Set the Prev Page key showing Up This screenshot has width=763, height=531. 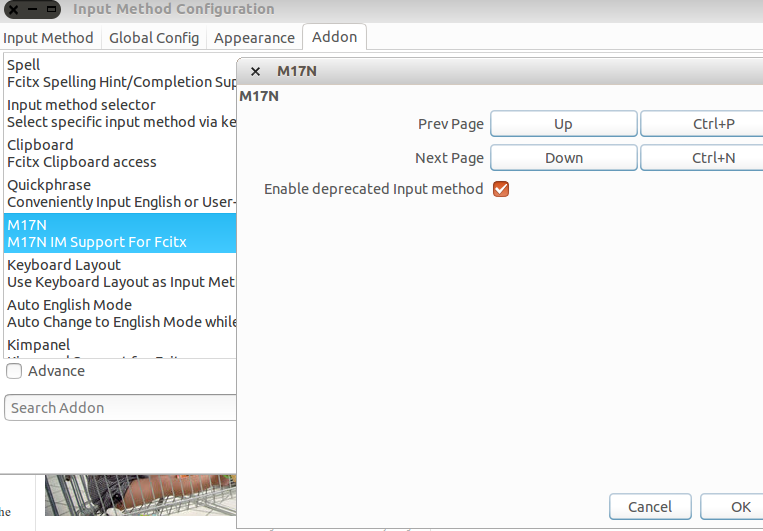coord(563,124)
